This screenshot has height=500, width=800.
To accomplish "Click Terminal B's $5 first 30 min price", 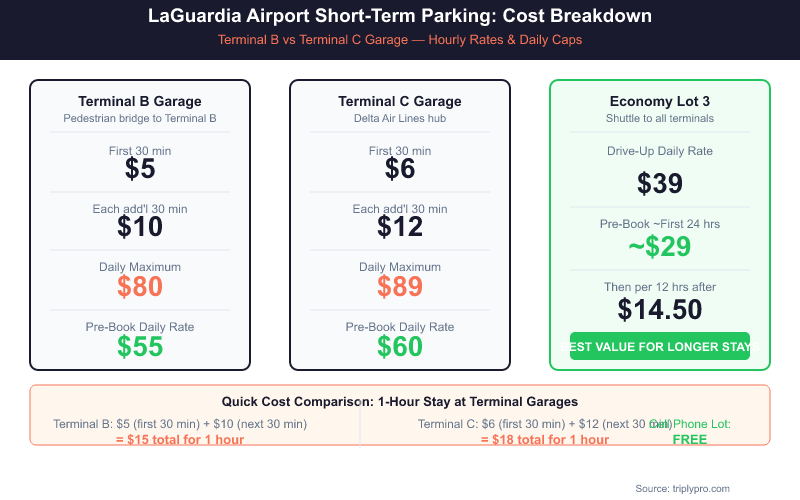I will click(x=140, y=169).
